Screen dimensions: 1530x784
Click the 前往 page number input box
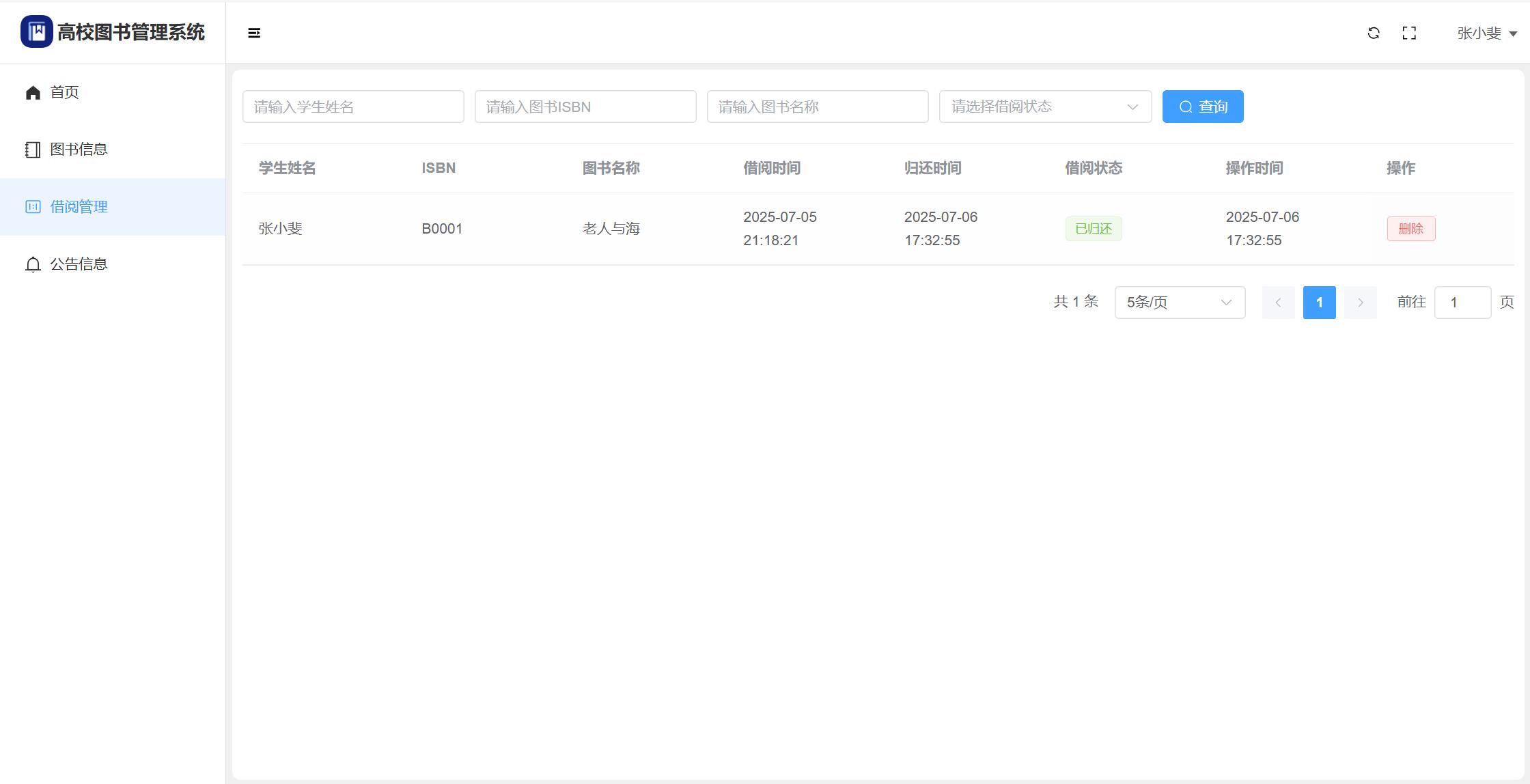coord(1462,303)
